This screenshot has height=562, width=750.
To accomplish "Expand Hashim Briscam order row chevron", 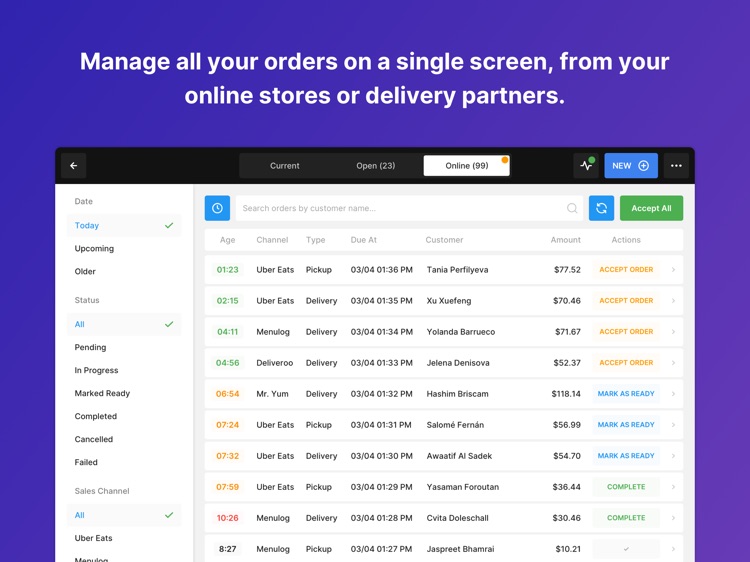I will 673,394.
